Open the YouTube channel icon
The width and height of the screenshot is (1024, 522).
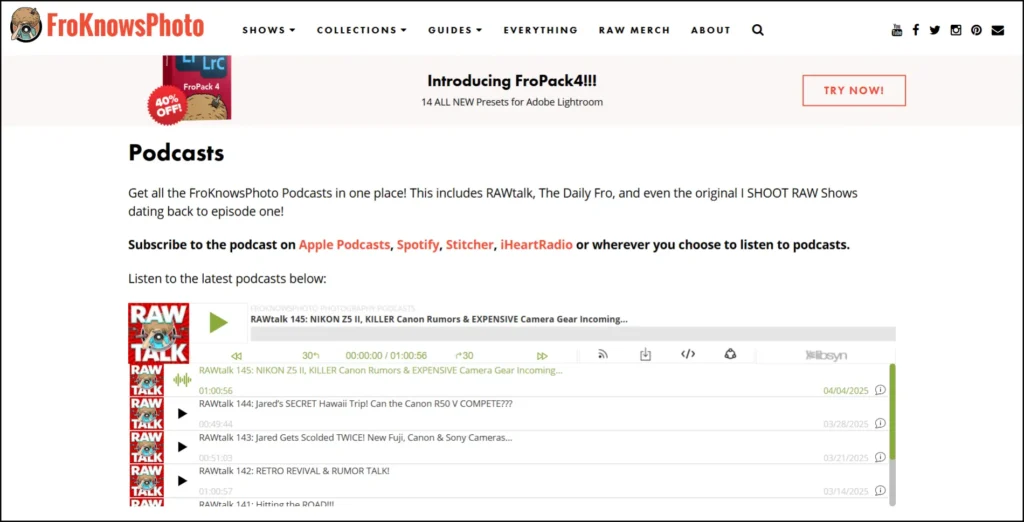pos(897,30)
